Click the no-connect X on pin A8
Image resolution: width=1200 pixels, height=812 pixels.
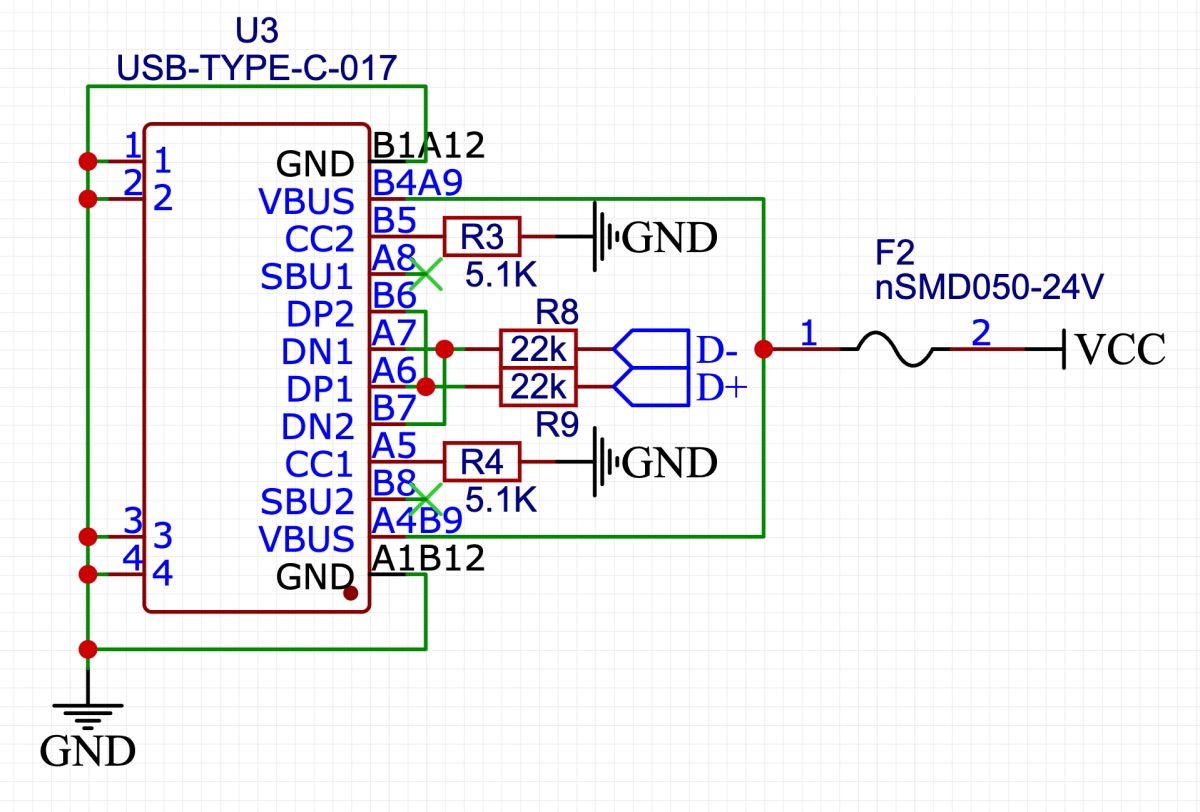(x=427, y=273)
